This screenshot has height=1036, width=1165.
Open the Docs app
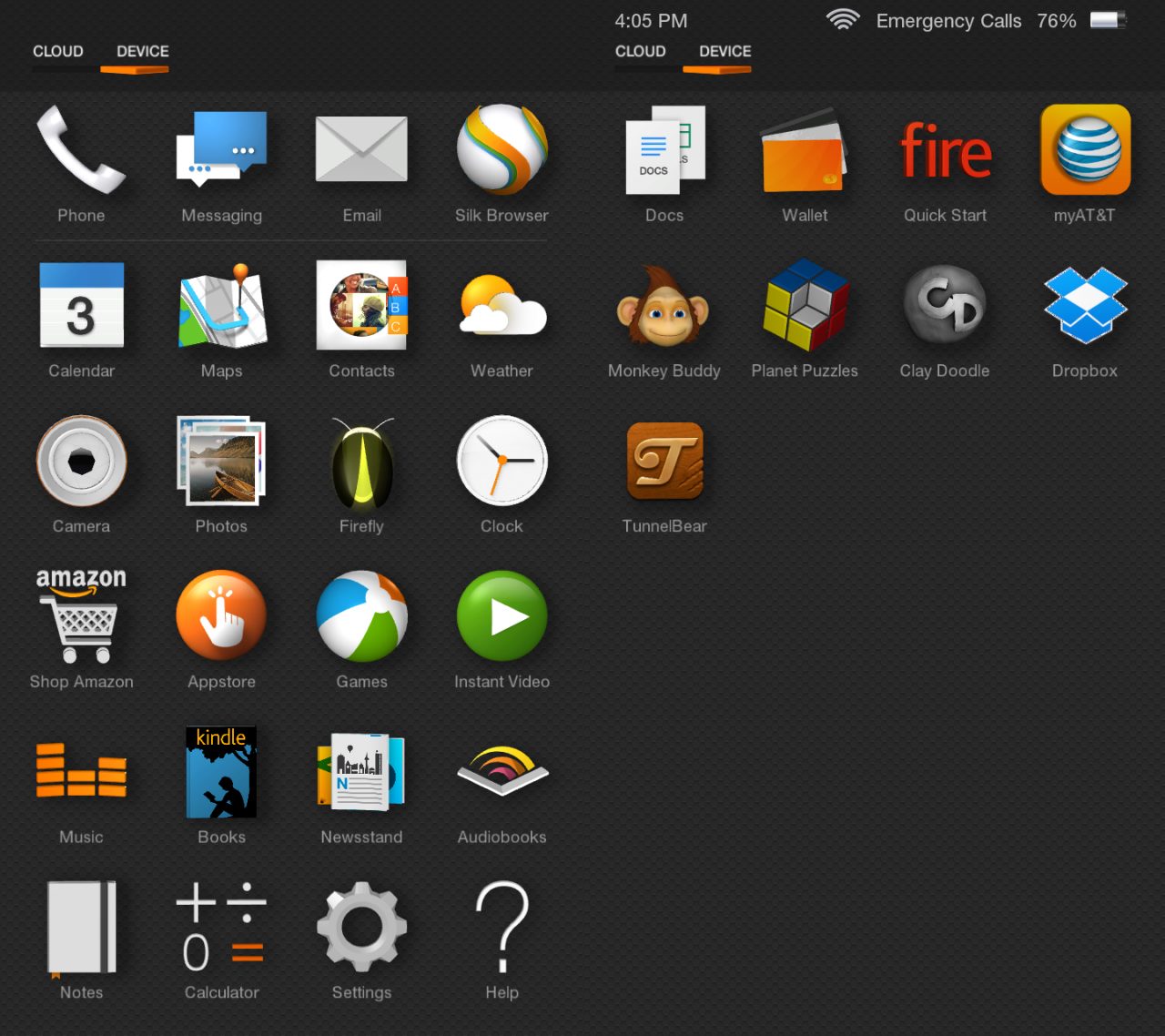(664, 149)
